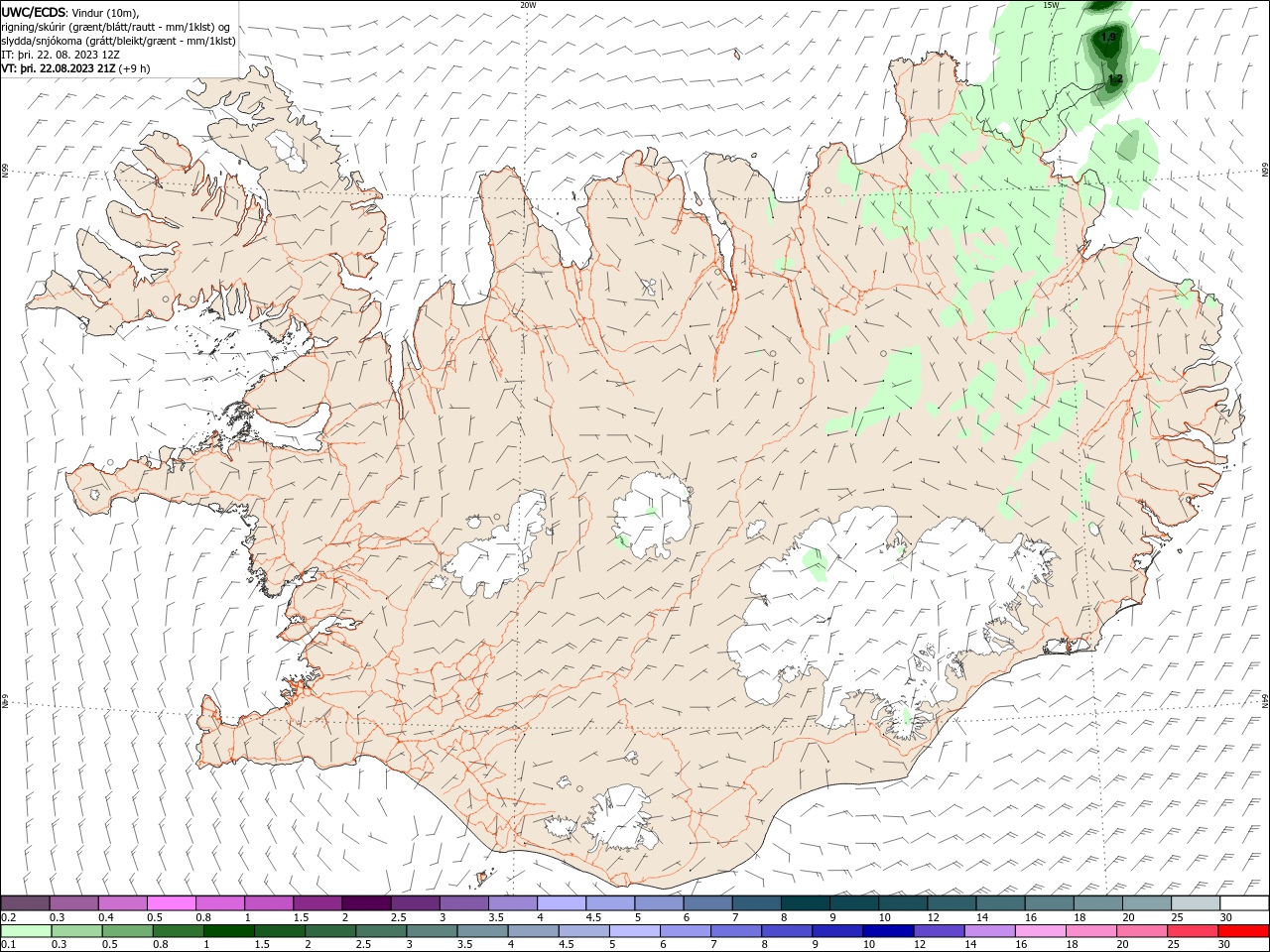Choose the lavender 4 snow scale swatch
The width and height of the screenshot is (1270, 952).
[562, 902]
